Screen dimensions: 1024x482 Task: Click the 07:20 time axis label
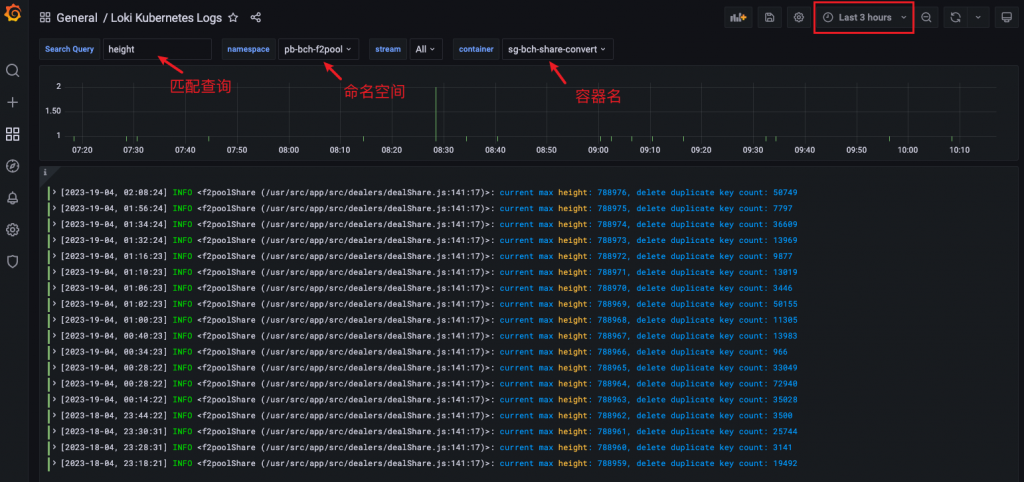(x=82, y=150)
